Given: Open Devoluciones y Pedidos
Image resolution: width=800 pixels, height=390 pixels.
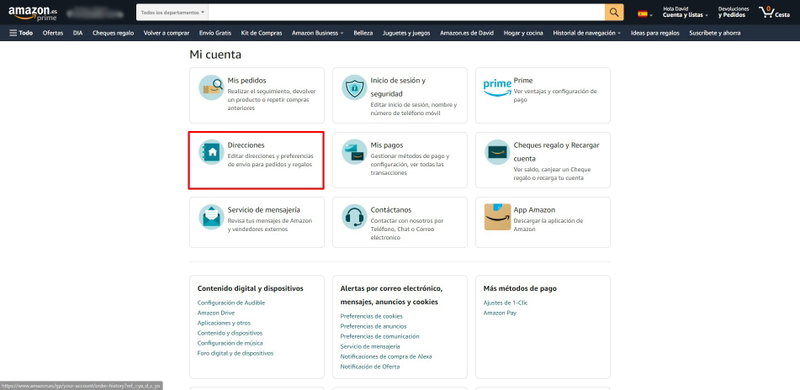Looking at the screenshot, I should pos(733,12).
